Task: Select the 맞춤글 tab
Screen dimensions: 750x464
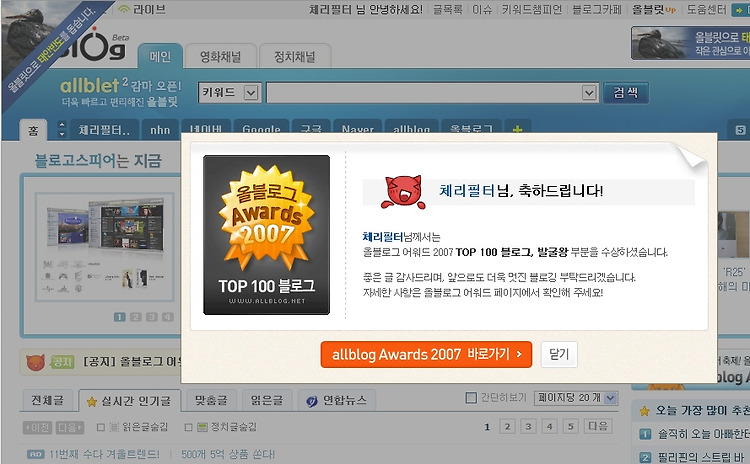Action: coord(211,400)
